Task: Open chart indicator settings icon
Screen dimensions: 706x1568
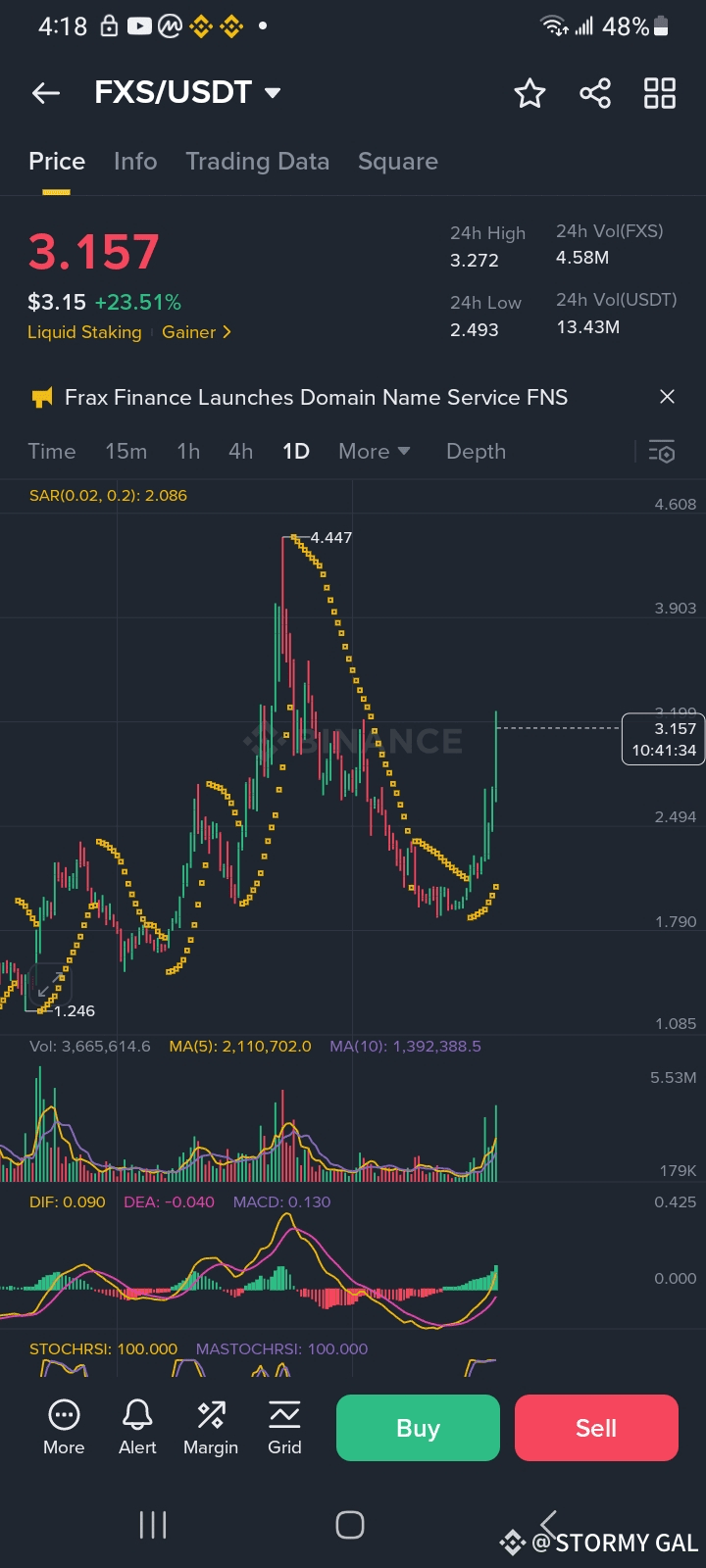Action: click(x=662, y=451)
